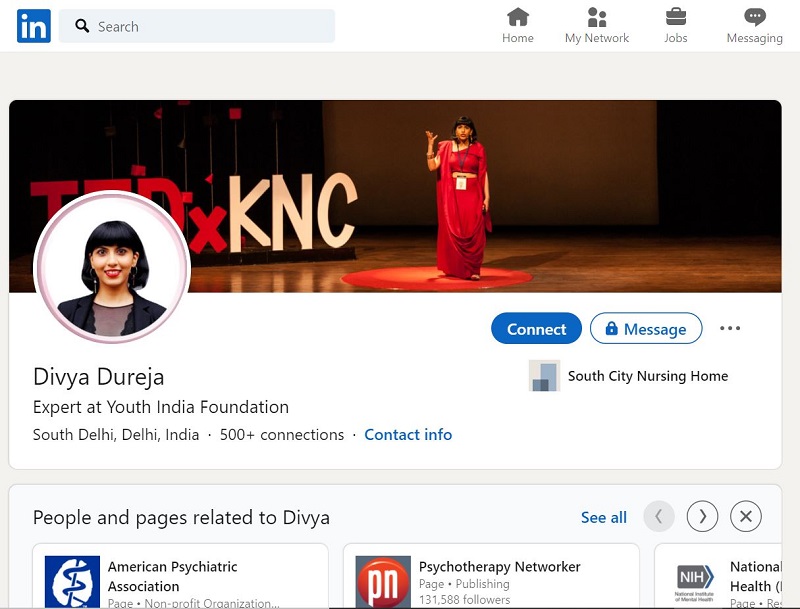This screenshot has height=609, width=800.
Task: Open the Messaging tab
Action: (x=754, y=26)
